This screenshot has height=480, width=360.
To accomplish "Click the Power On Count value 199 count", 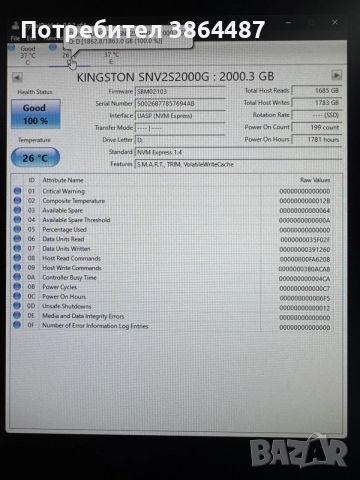I will pos(317,127).
